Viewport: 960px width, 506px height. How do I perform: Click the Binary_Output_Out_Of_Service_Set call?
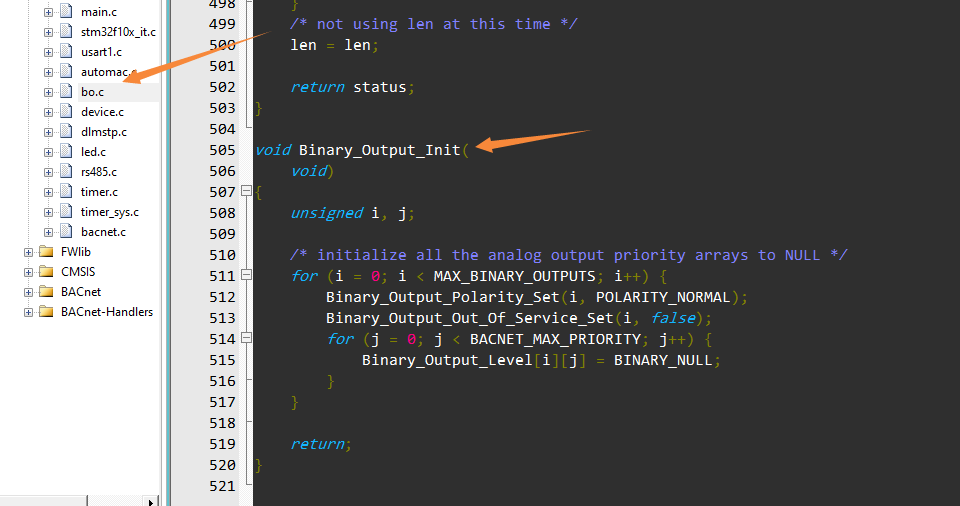click(470, 318)
